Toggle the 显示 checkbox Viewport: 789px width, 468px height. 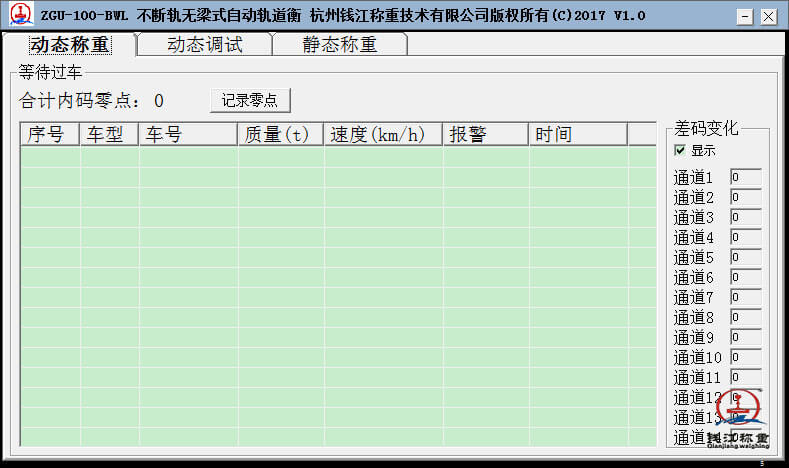[681, 150]
